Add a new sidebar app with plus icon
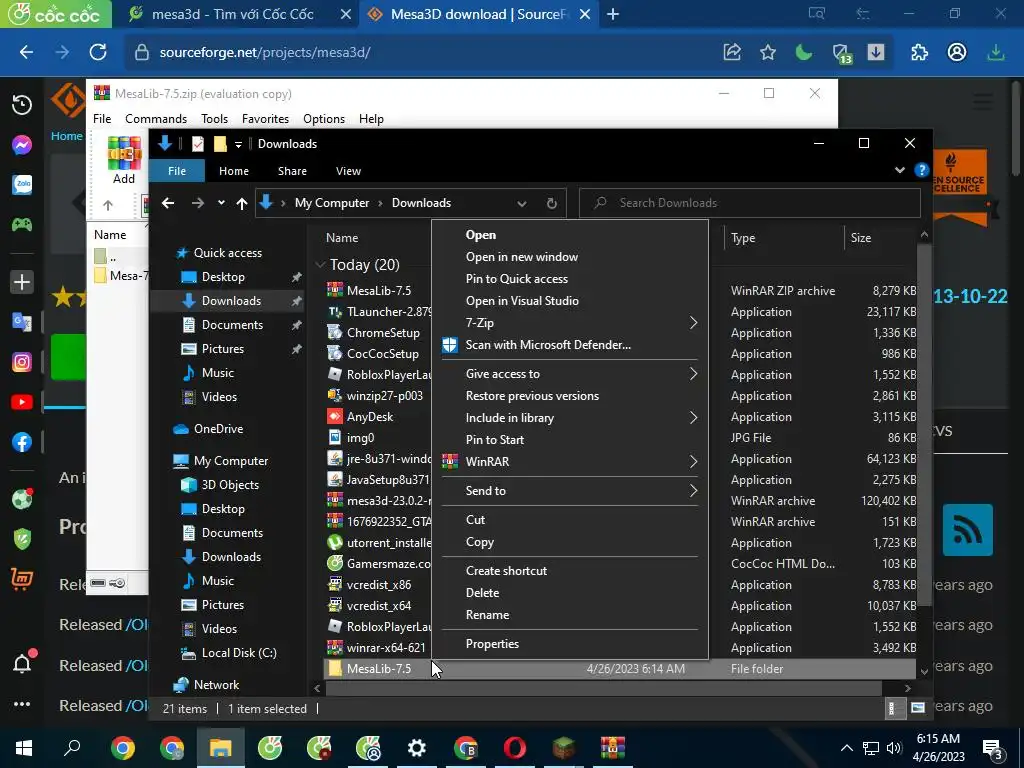The width and height of the screenshot is (1024, 768). pyautogui.click(x=22, y=282)
